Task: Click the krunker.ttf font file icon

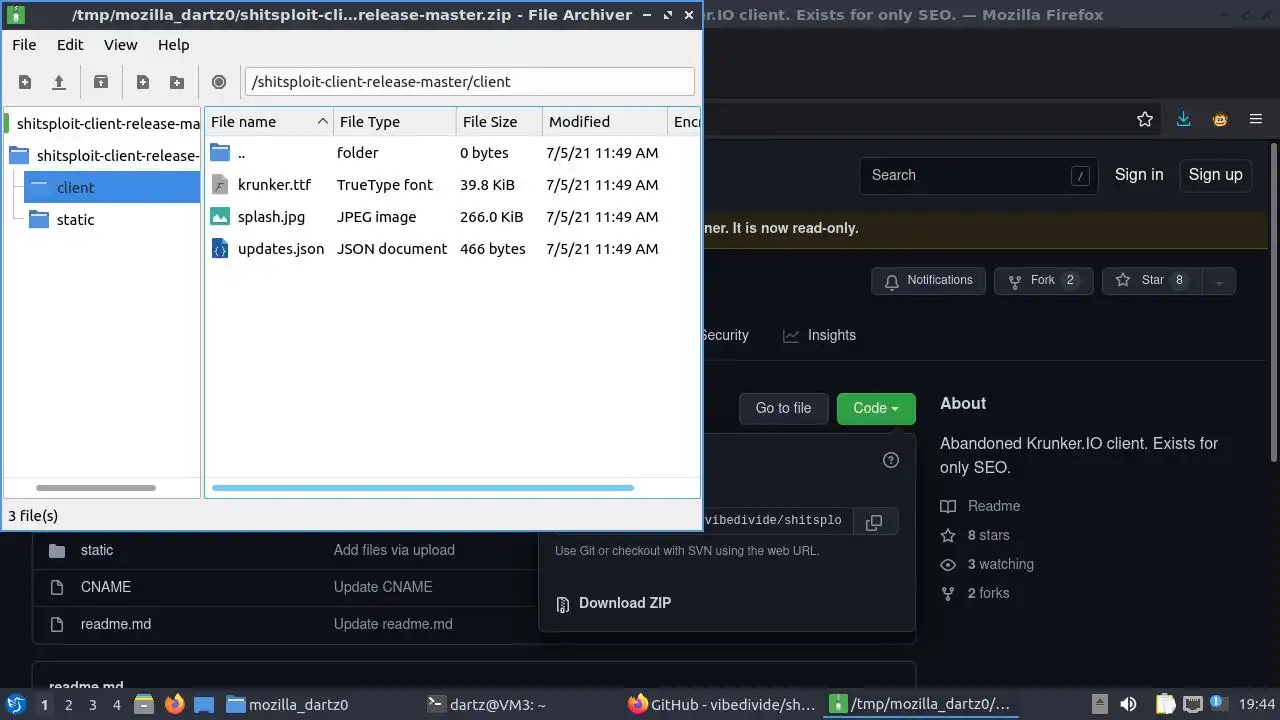Action: 220,185
